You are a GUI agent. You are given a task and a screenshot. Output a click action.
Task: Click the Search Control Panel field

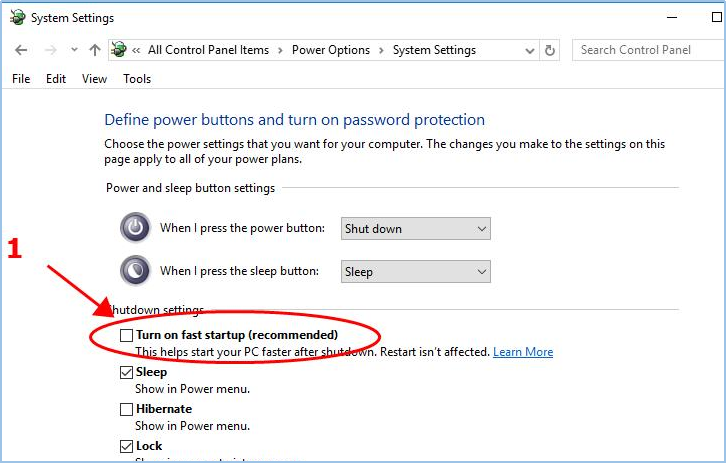[645, 50]
